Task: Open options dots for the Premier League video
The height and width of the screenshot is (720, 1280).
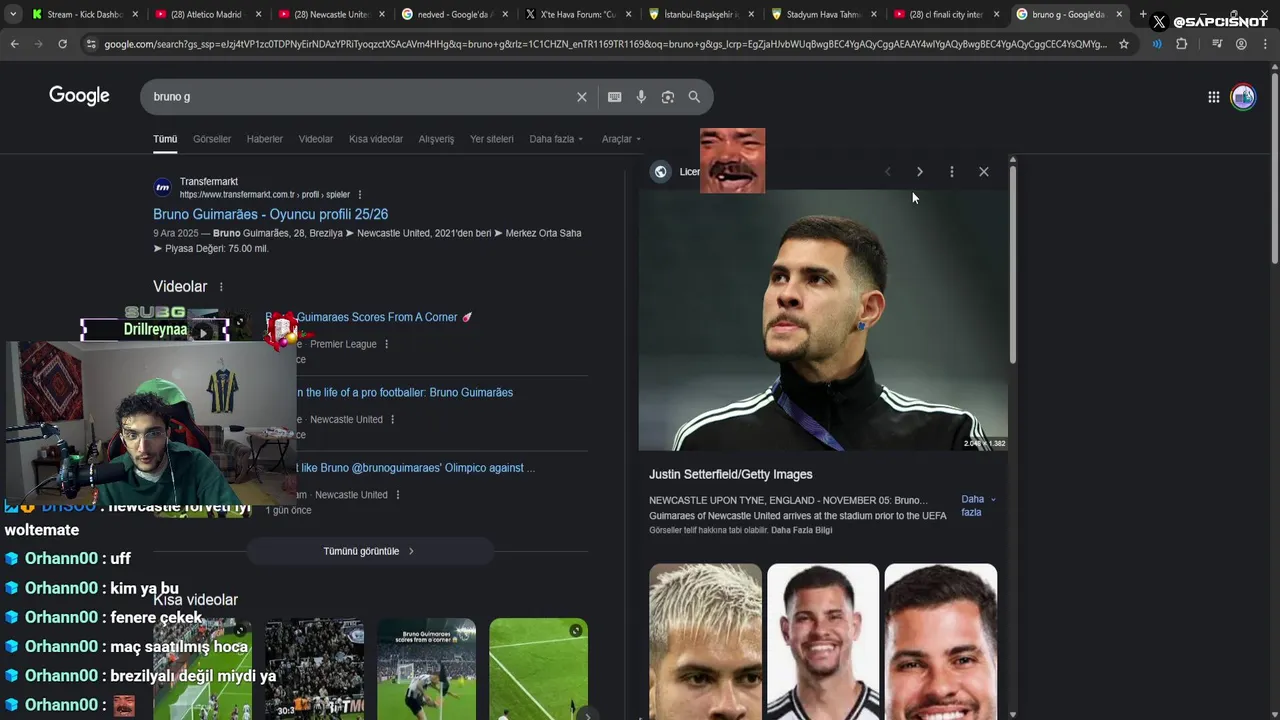Action: [x=387, y=344]
